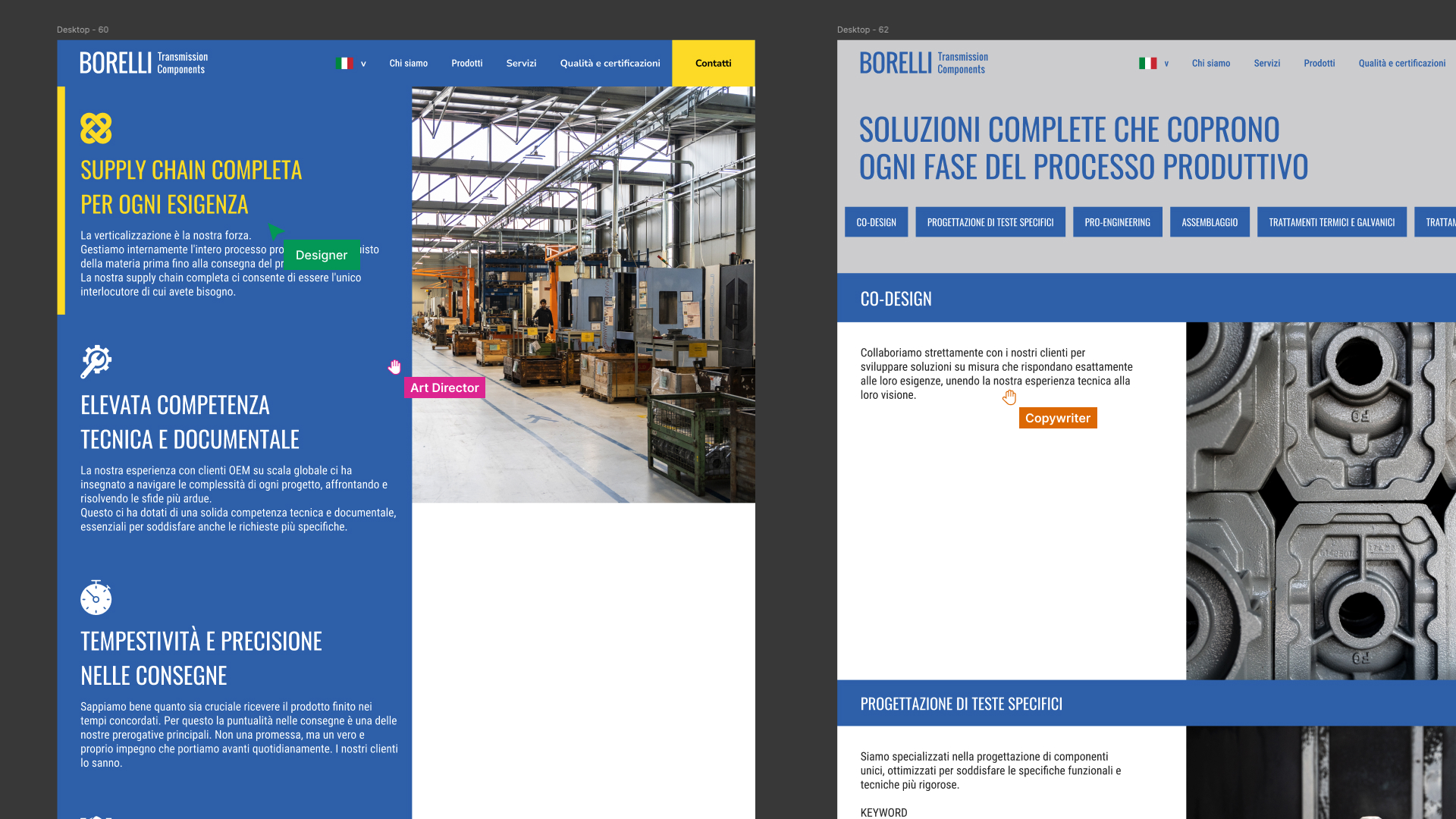Open Qualità e certificazioni in Desktop 60

point(610,64)
